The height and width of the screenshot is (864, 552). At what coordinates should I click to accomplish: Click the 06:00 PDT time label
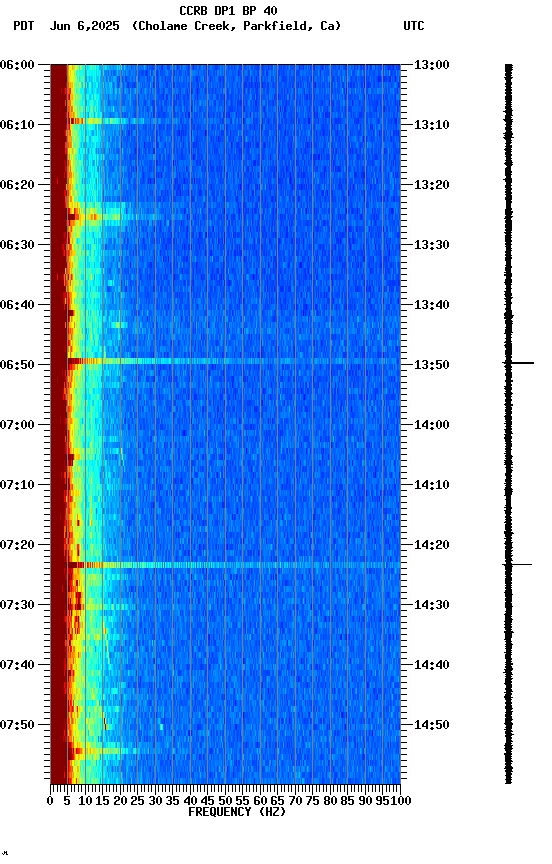(17, 65)
